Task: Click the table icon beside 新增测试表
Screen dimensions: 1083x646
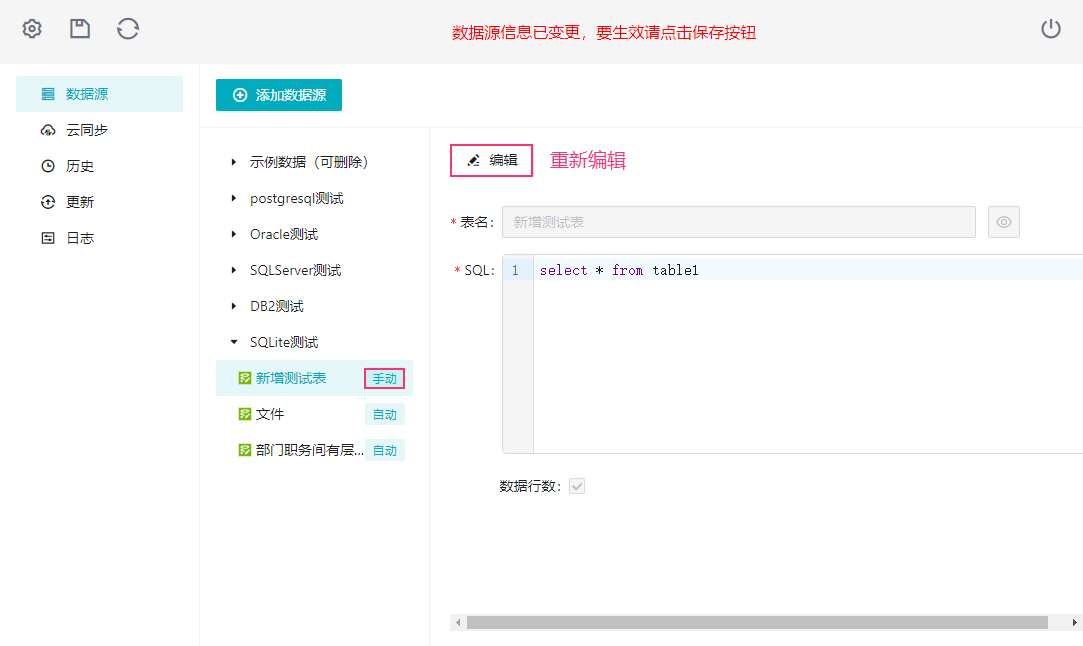Action: (x=245, y=378)
